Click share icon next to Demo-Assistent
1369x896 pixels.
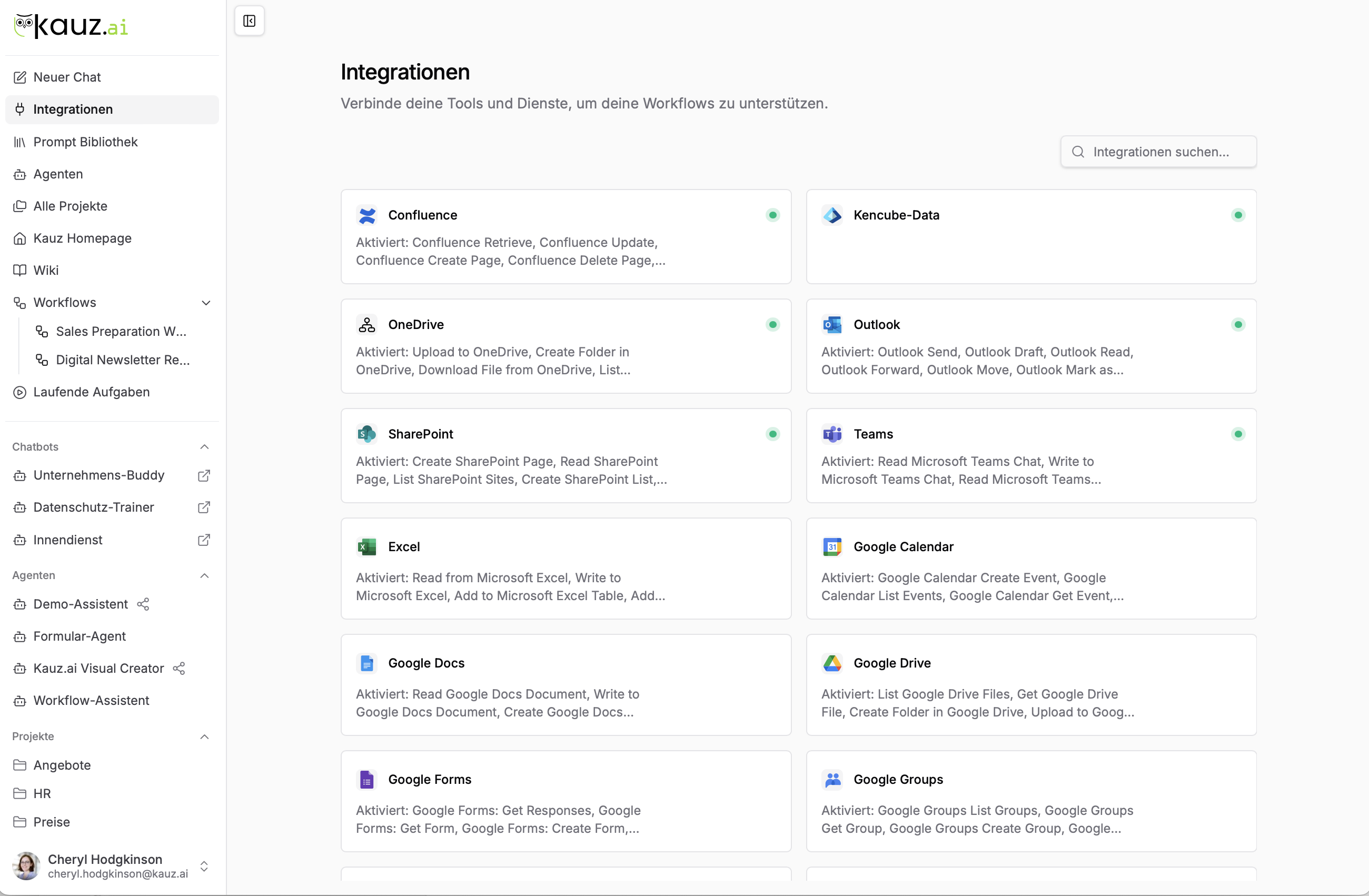click(x=143, y=604)
